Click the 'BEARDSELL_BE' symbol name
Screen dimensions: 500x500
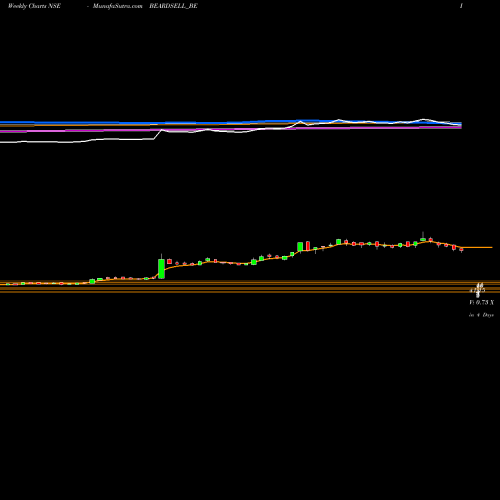coord(173,6)
